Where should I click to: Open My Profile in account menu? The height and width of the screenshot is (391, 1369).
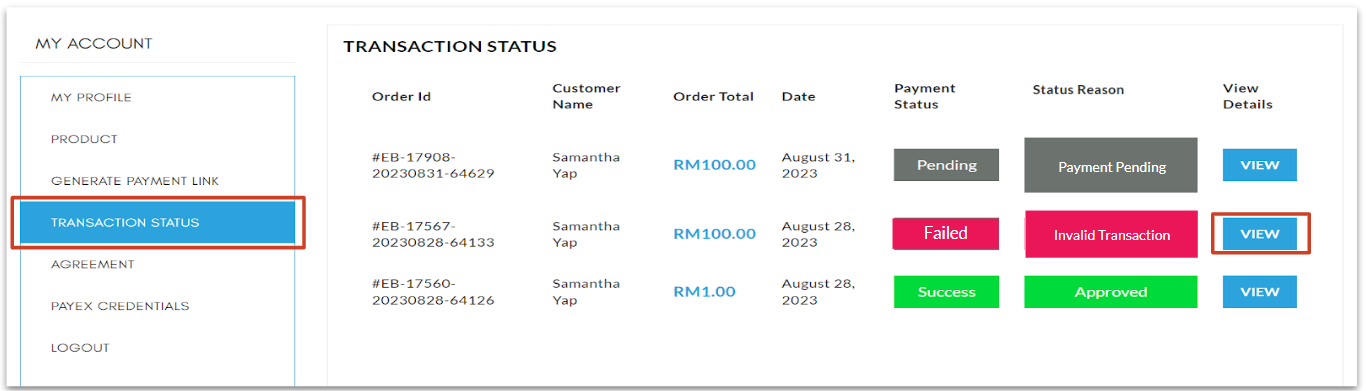91,97
